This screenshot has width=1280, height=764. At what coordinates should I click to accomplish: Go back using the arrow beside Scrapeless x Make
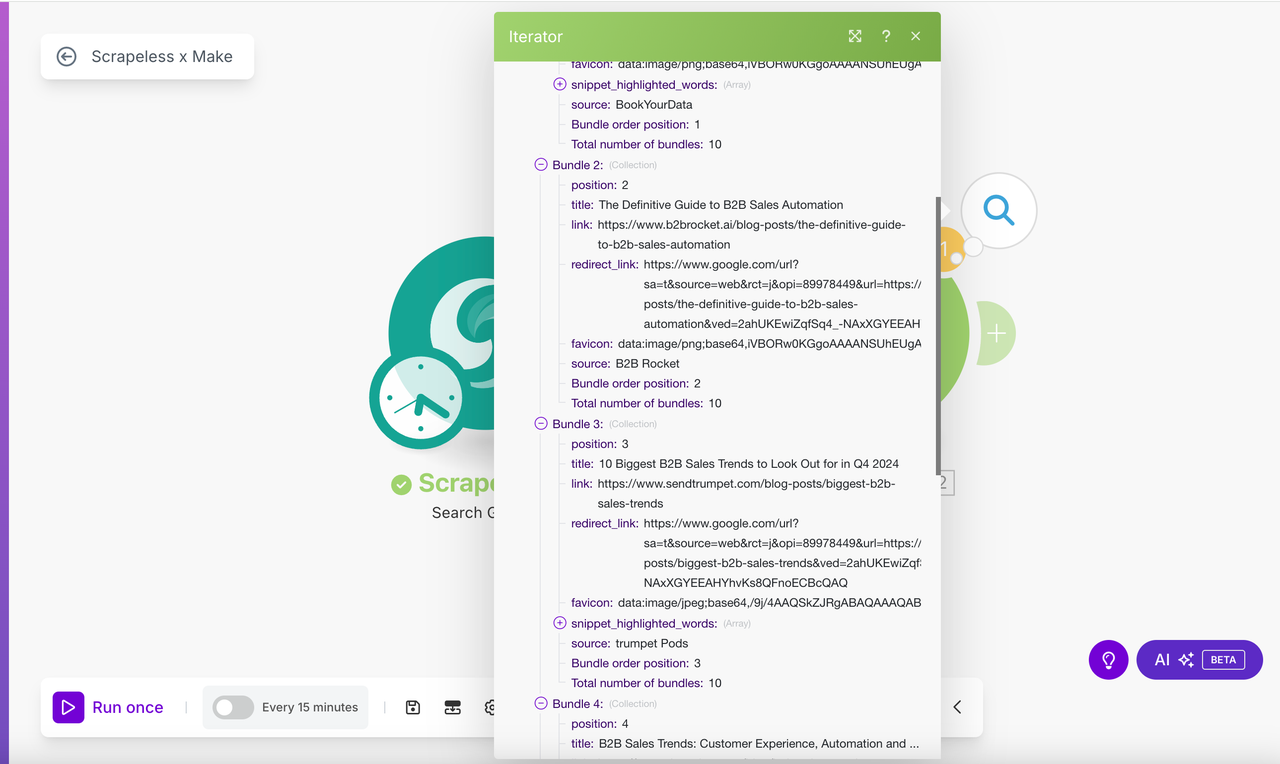(67, 57)
